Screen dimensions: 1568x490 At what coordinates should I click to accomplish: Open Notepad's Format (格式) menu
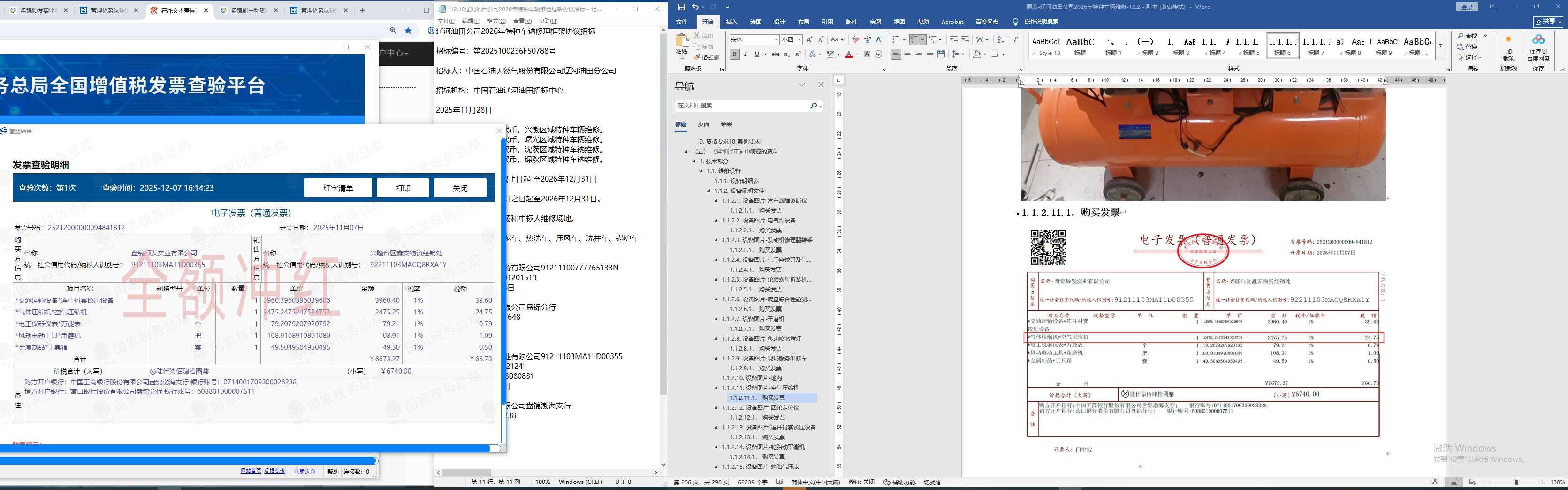tap(496, 21)
